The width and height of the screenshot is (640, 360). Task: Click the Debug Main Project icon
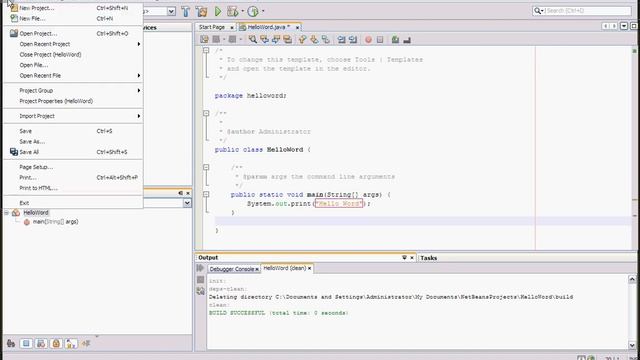click(232, 11)
